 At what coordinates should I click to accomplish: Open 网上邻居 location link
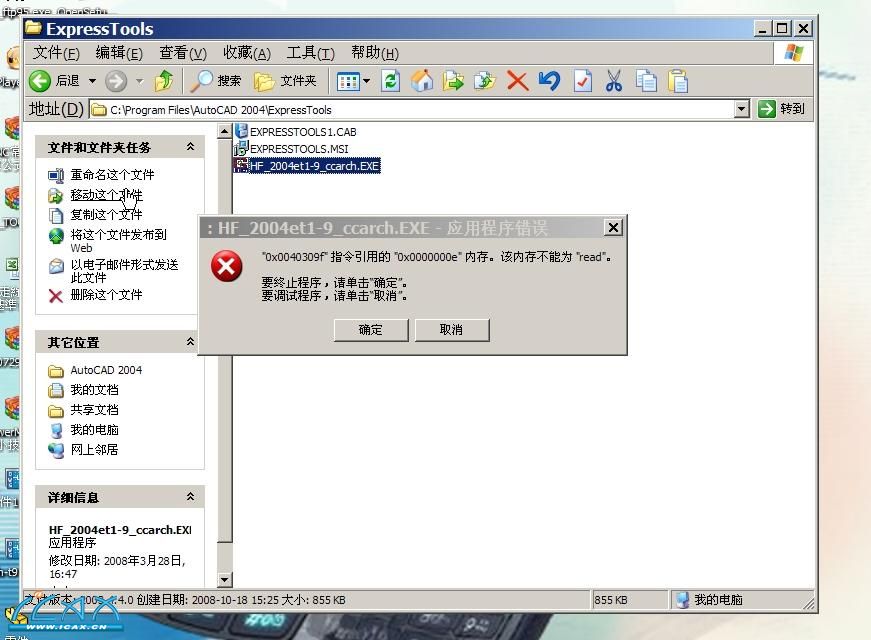point(94,449)
